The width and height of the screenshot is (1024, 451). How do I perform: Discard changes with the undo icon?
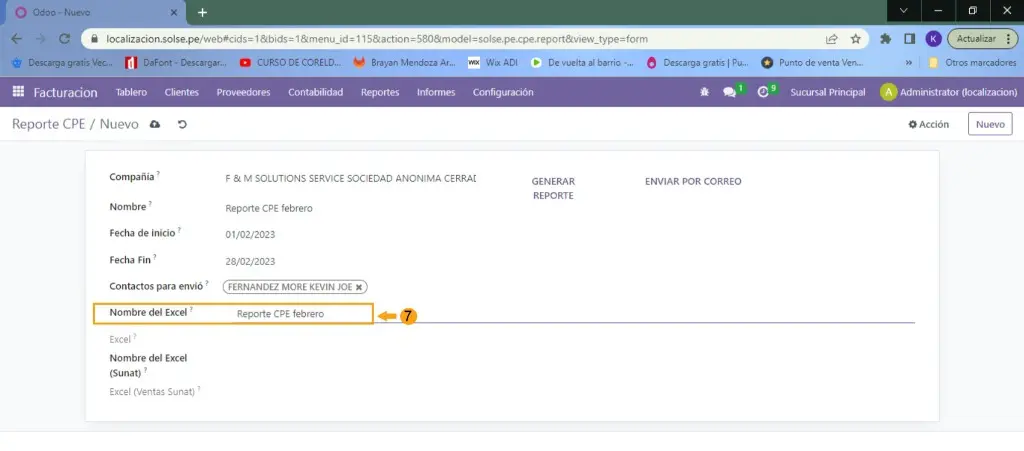pyautogui.click(x=182, y=125)
